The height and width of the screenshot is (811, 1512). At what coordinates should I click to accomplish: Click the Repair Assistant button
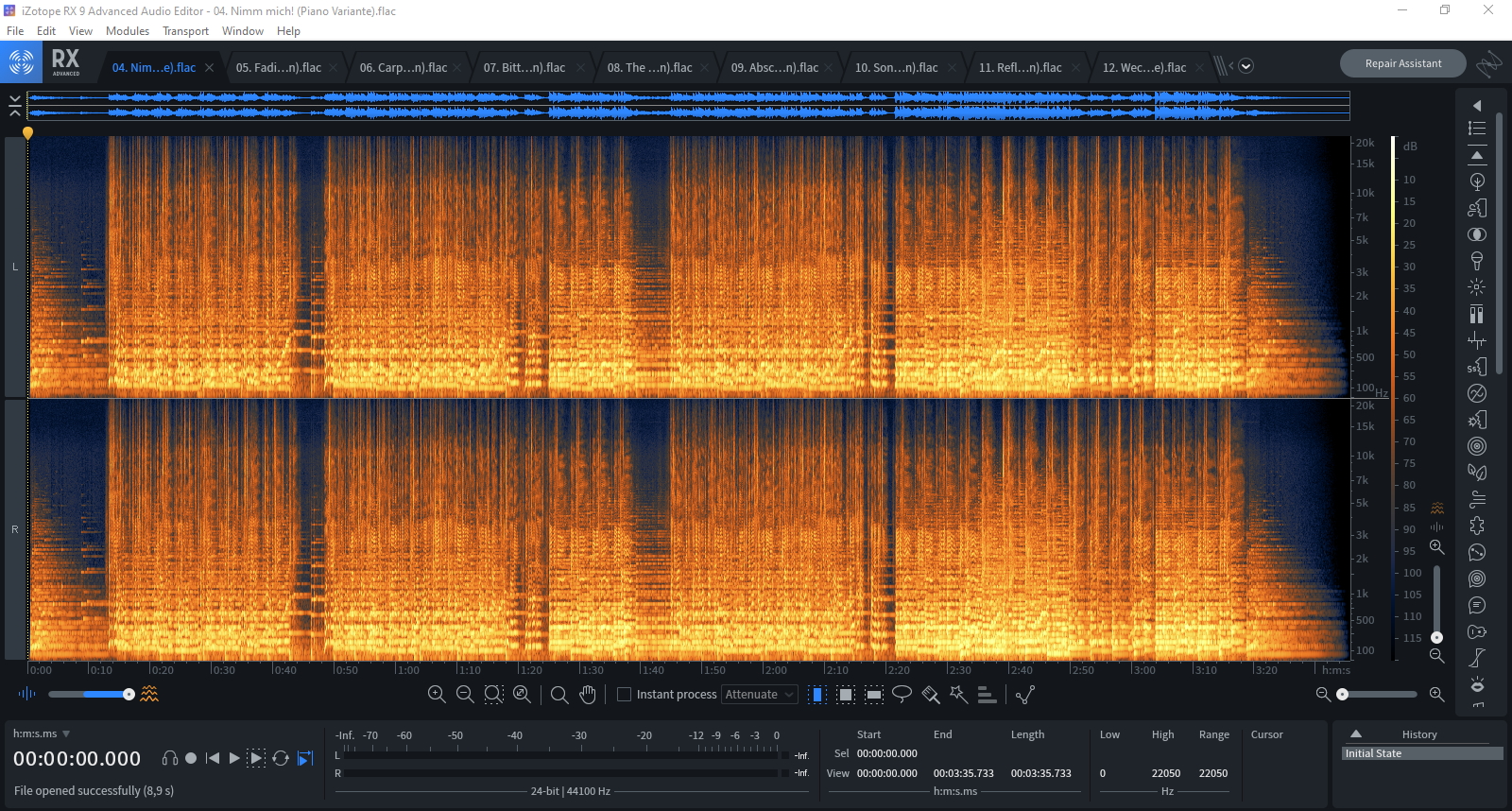(x=1402, y=63)
